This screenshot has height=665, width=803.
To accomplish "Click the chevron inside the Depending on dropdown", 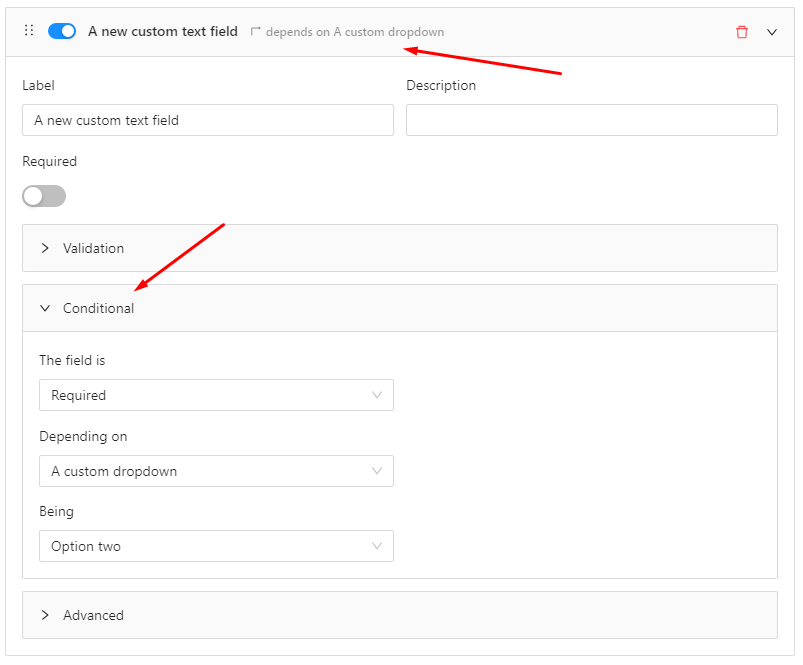I will click(378, 471).
